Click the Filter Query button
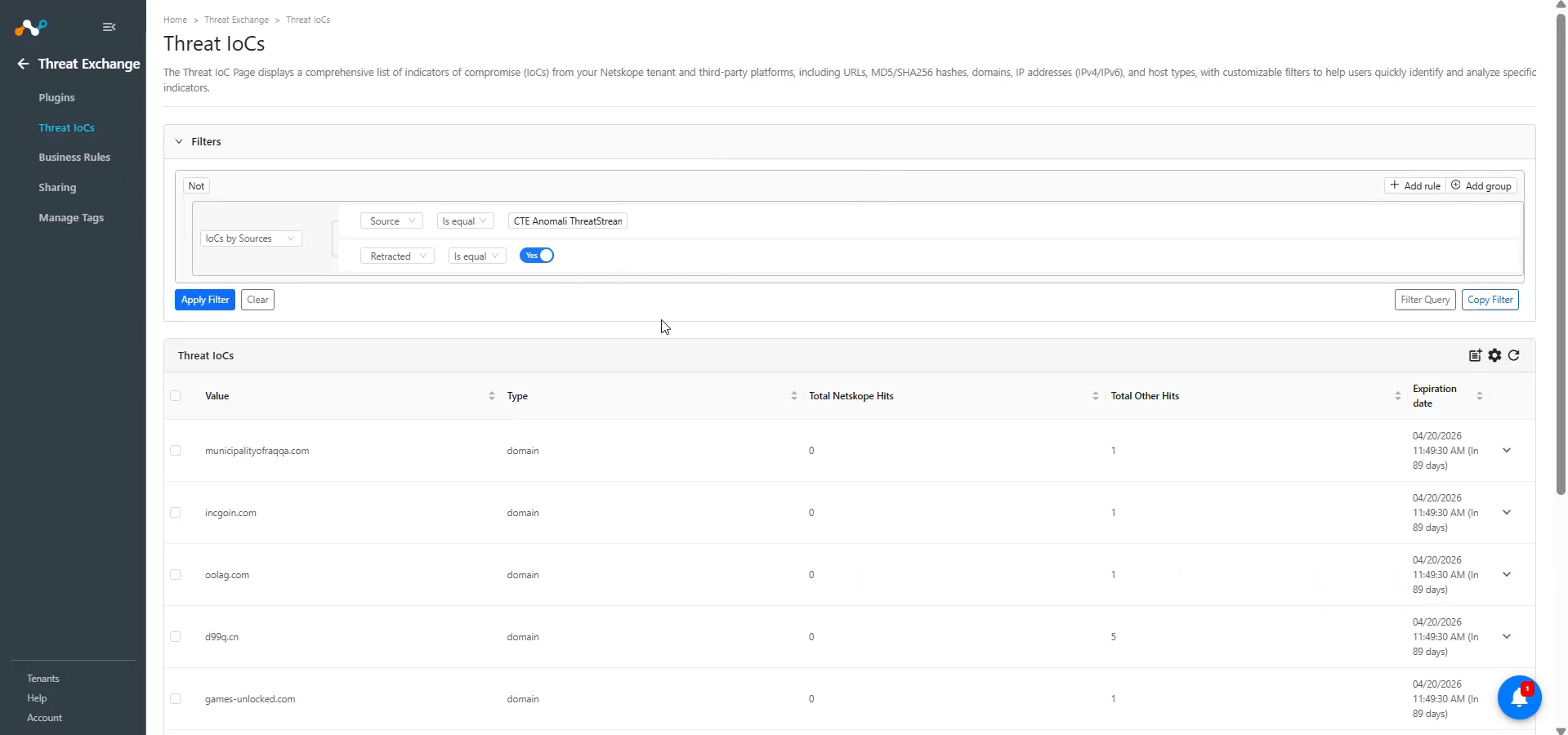 point(1425,300)
